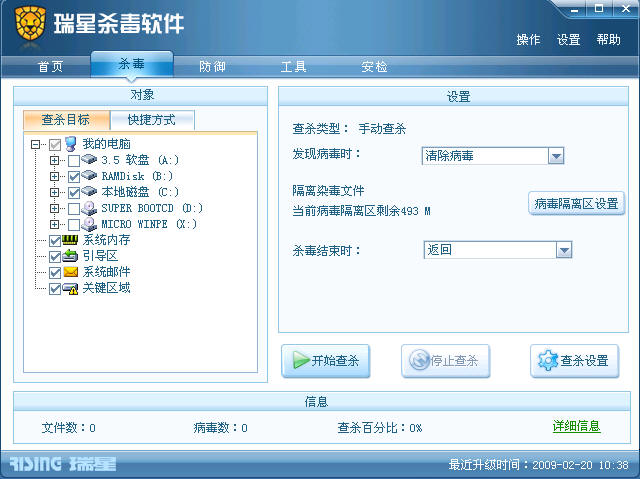This screenshot has height=479, width=640.
Task: Switch to the 快捷方式 sub-tab
Action: coord(152,120)
